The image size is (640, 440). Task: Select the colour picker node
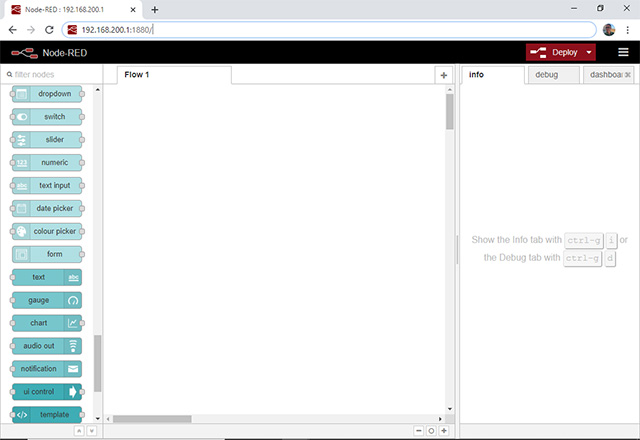pos(46,231)
